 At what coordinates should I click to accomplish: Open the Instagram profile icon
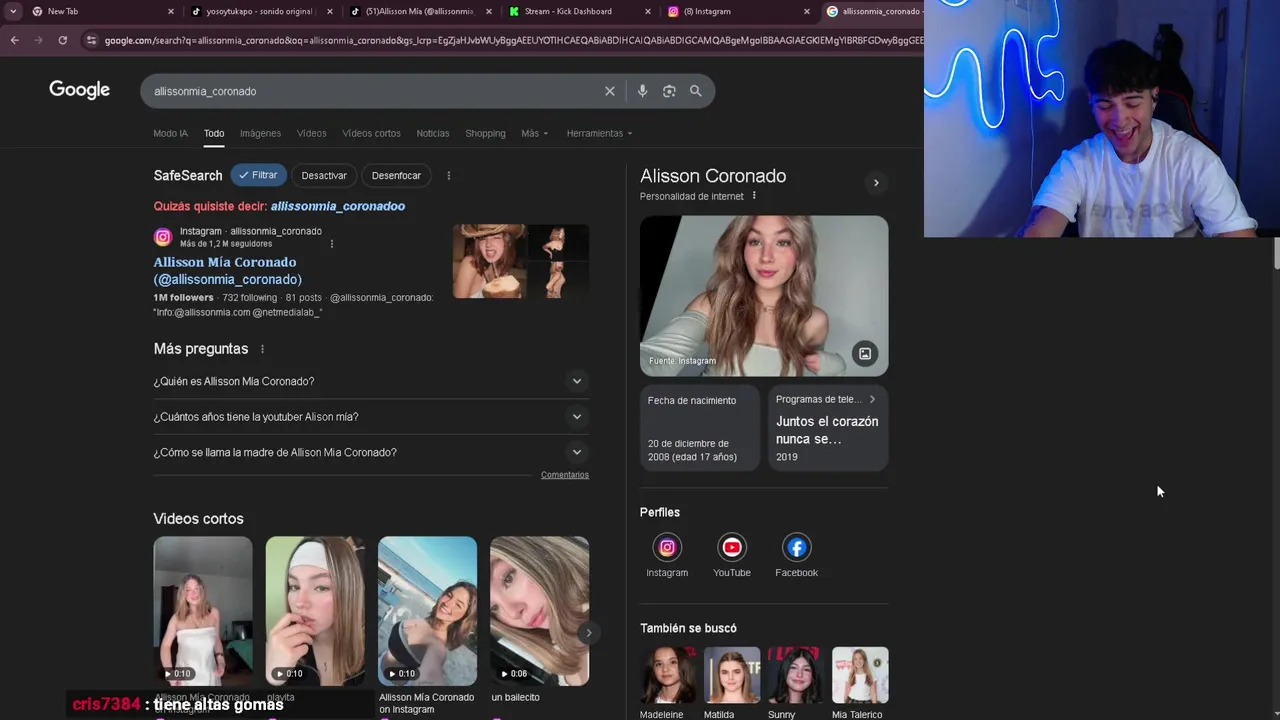667,547
